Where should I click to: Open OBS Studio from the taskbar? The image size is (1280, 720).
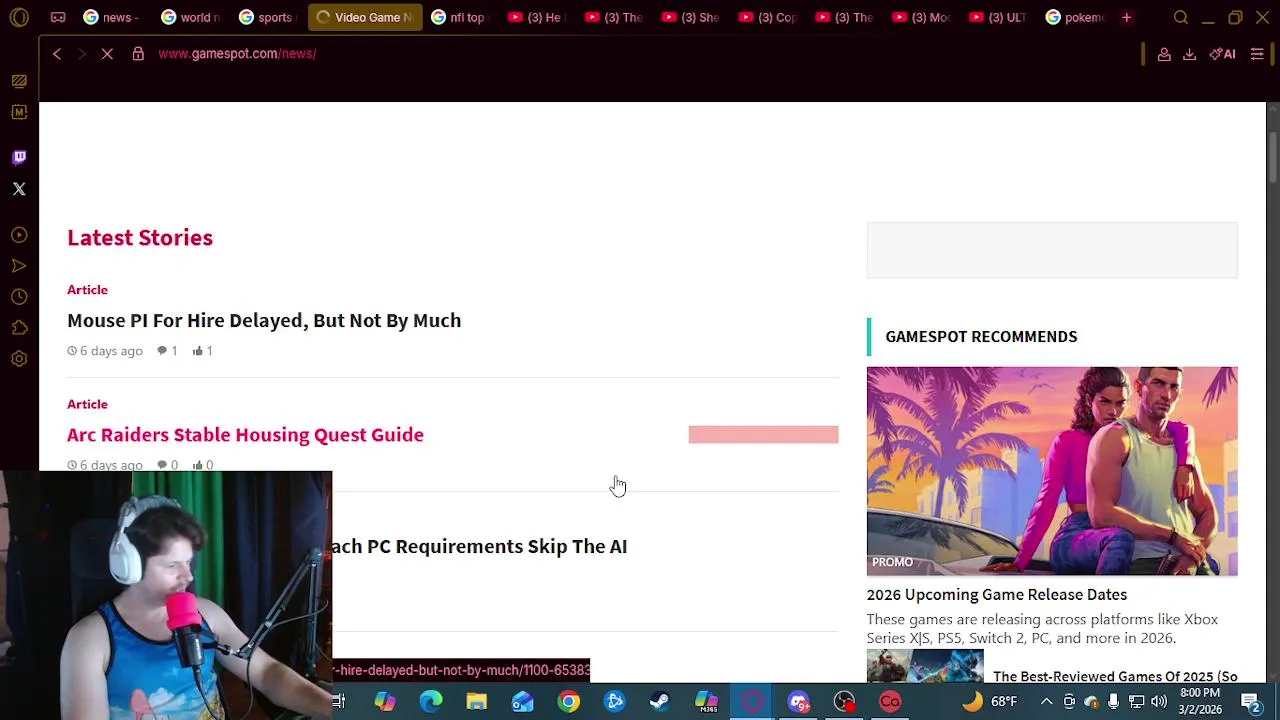point(844,702)
